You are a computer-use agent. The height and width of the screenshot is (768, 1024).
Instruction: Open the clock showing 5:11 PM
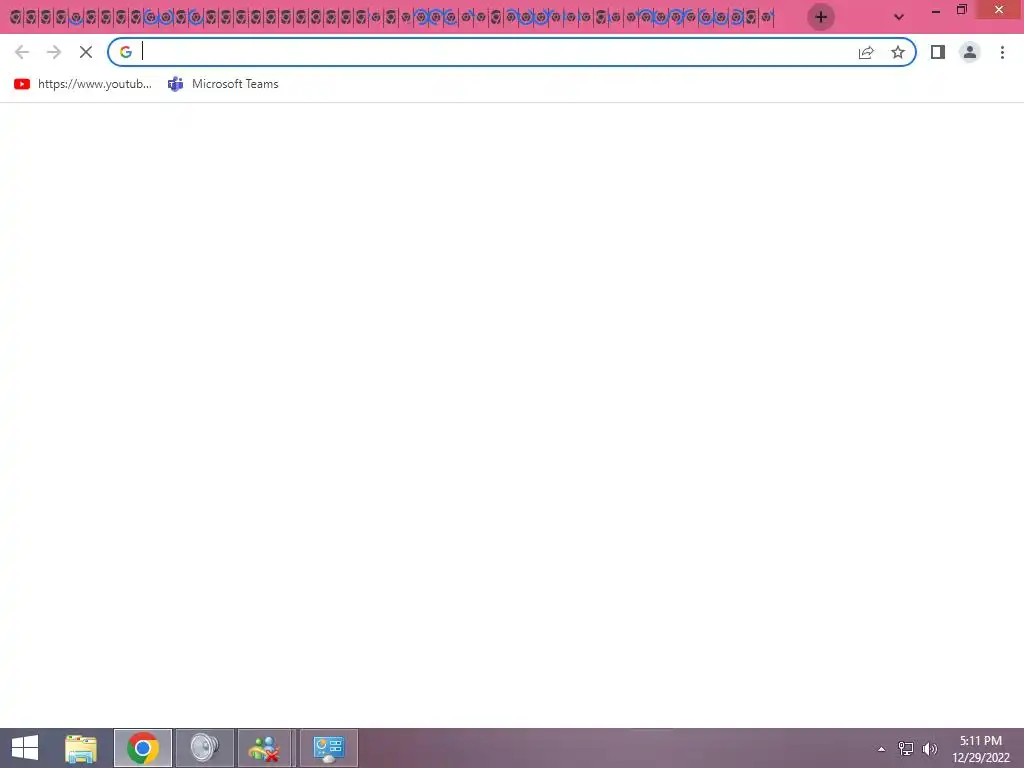(980, 748)
